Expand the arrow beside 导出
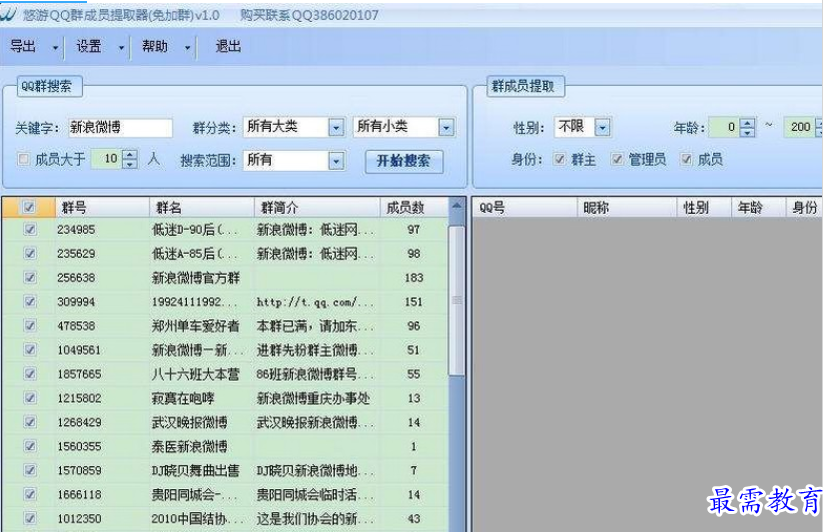This screenshot has width=831, height=532. click(x=55, y=48)
